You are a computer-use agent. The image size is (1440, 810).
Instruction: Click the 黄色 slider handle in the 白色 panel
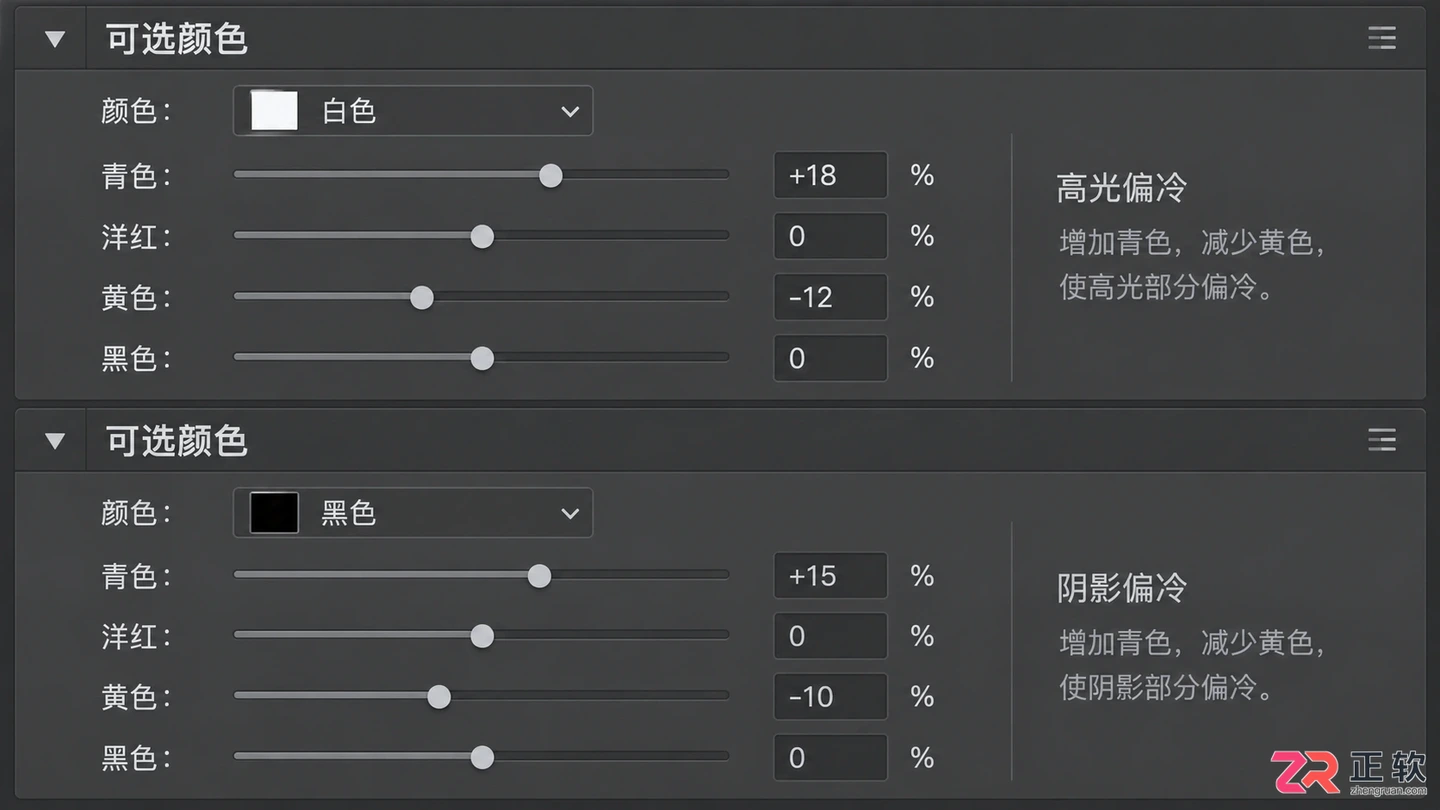(x=422, y=298)
